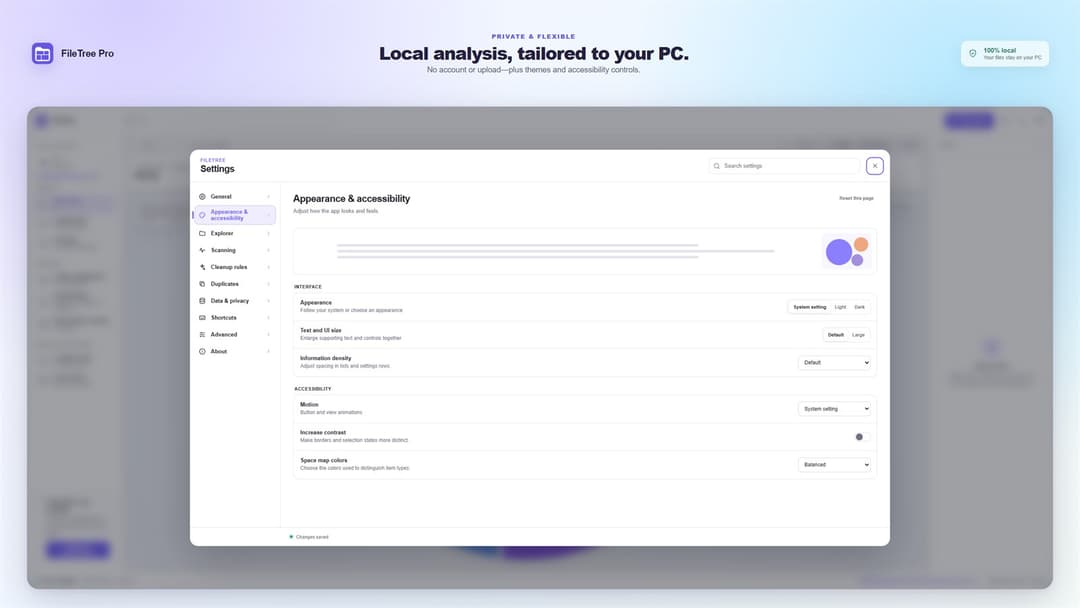The width and height of the screenshot is (1080, 608).
Task: Click the 'PRIVATE & FLEXIBLE' tagline
Action: point(533,36)
